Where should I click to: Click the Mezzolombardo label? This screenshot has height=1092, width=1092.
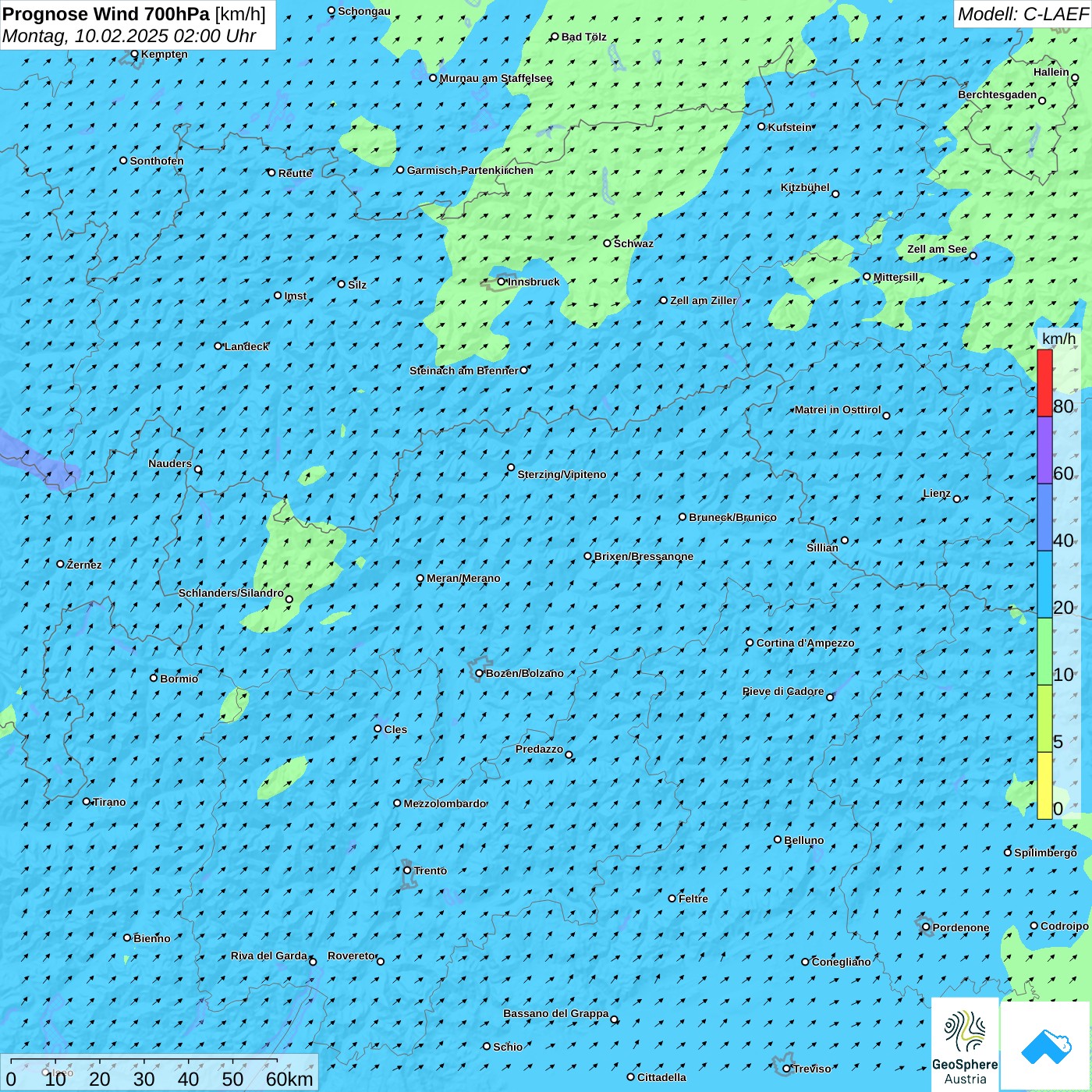pyautogui.click(x=445, y=803)
